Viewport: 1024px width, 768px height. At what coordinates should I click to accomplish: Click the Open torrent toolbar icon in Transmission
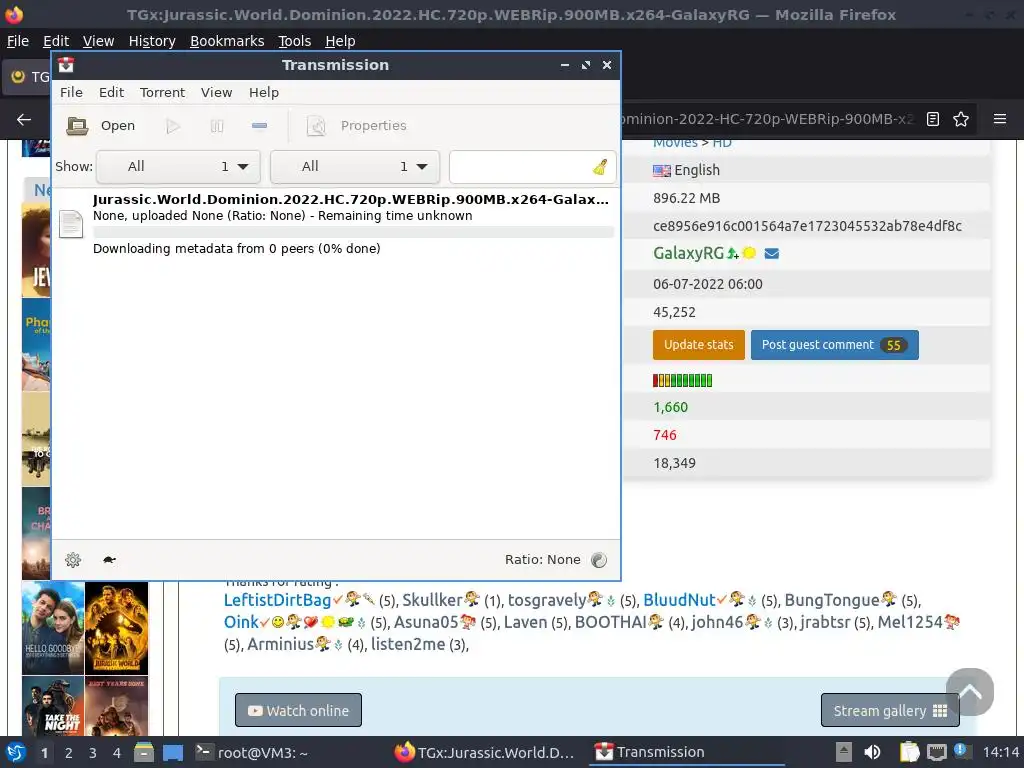click(x=78, y=125)
